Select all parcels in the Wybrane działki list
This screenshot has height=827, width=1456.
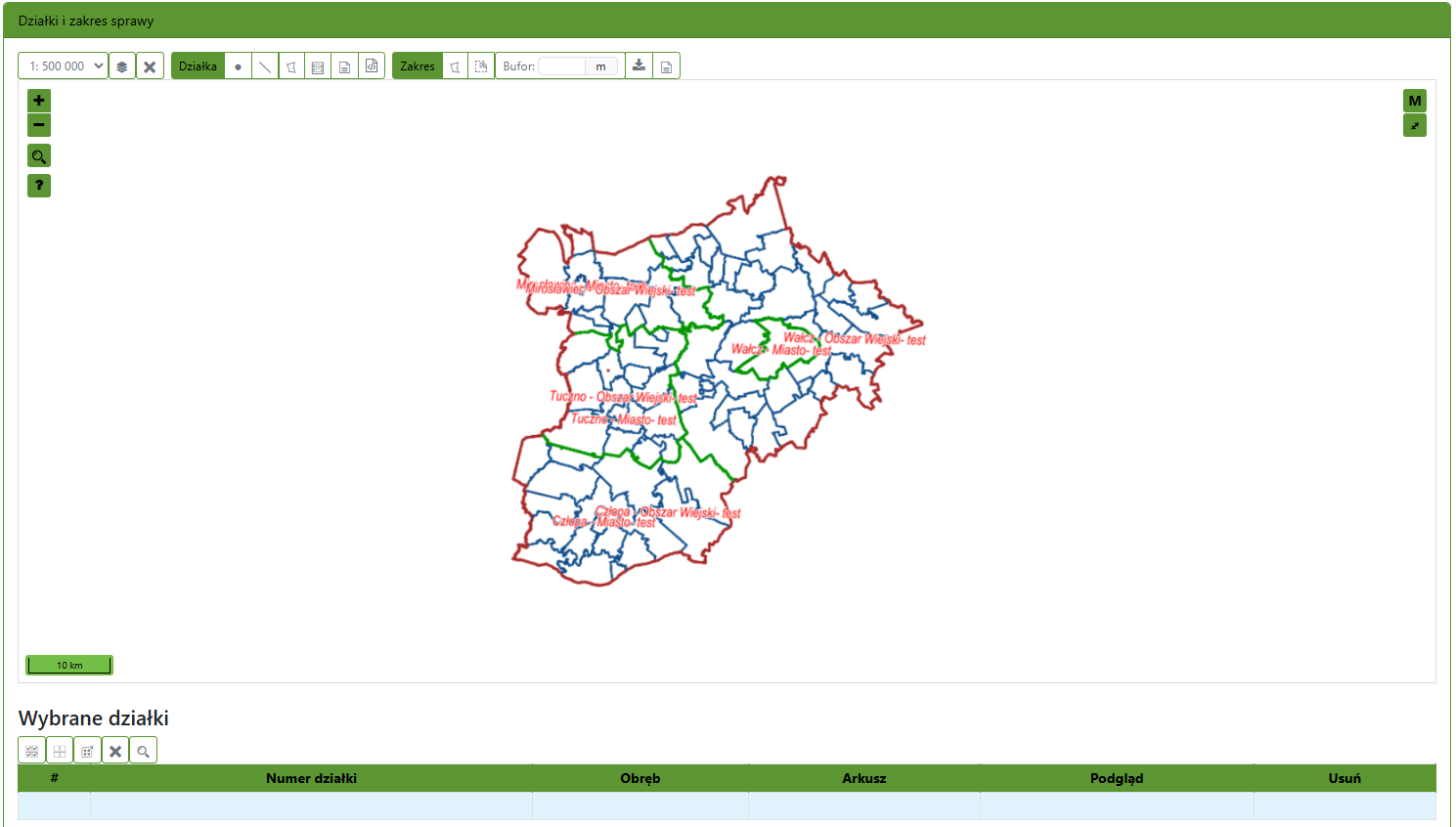[32, 751]
